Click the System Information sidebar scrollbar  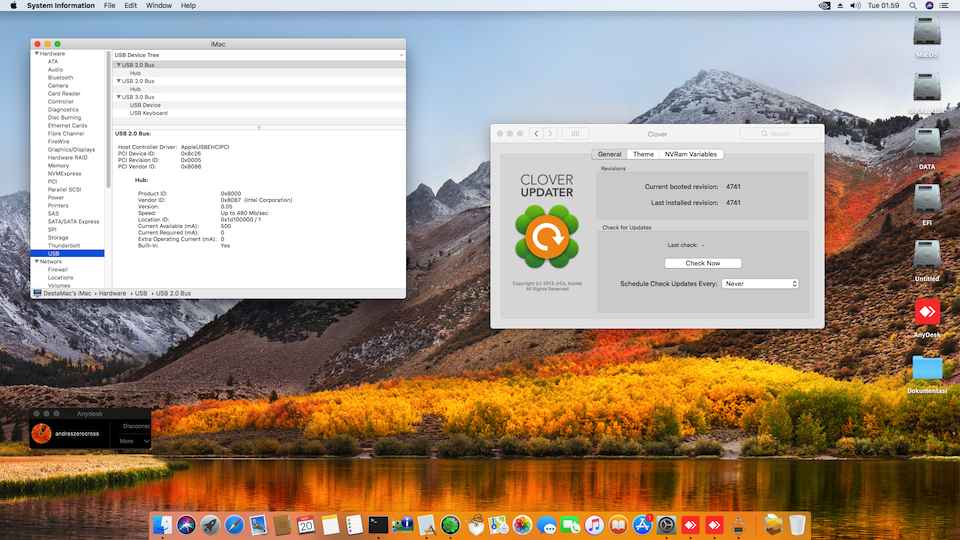[x=108, y=119]
